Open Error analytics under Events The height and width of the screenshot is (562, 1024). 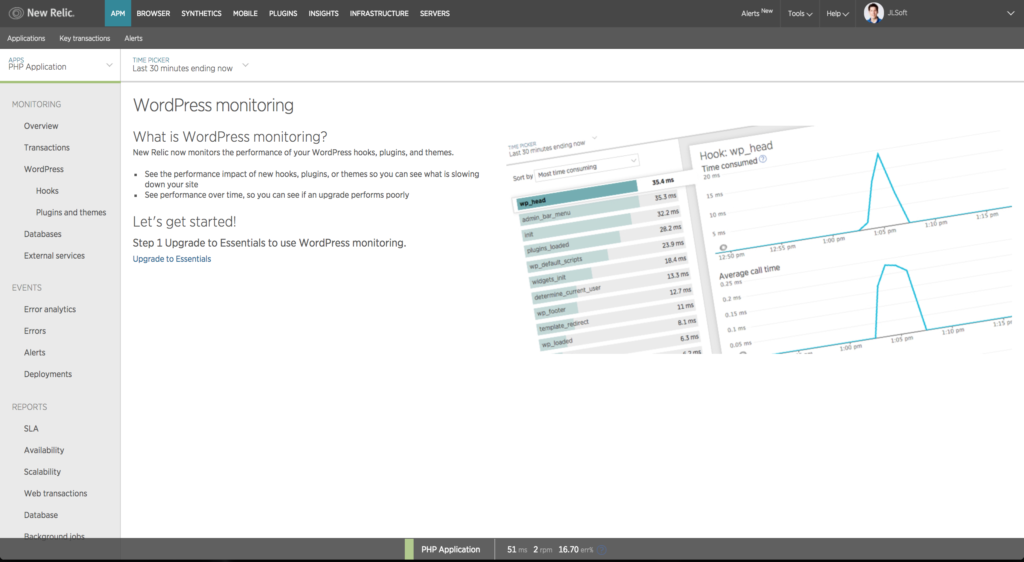(x=50, y=309)
